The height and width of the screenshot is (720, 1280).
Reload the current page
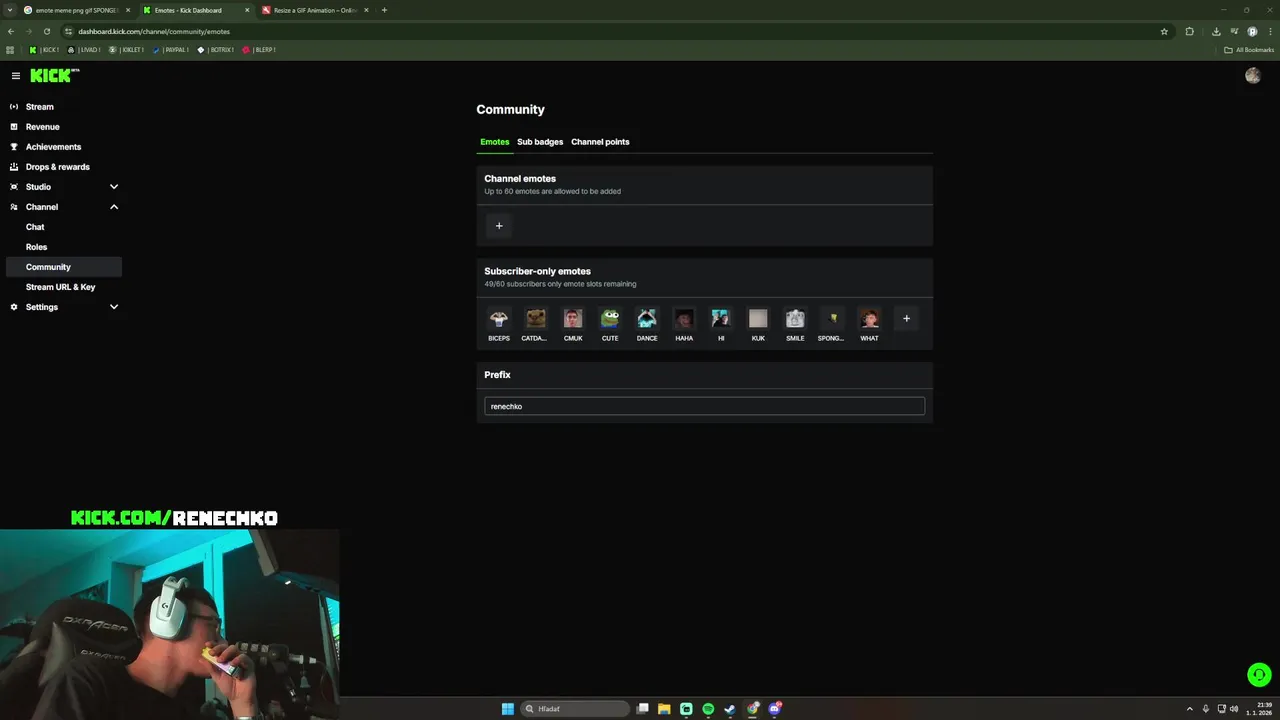[46, 31]
